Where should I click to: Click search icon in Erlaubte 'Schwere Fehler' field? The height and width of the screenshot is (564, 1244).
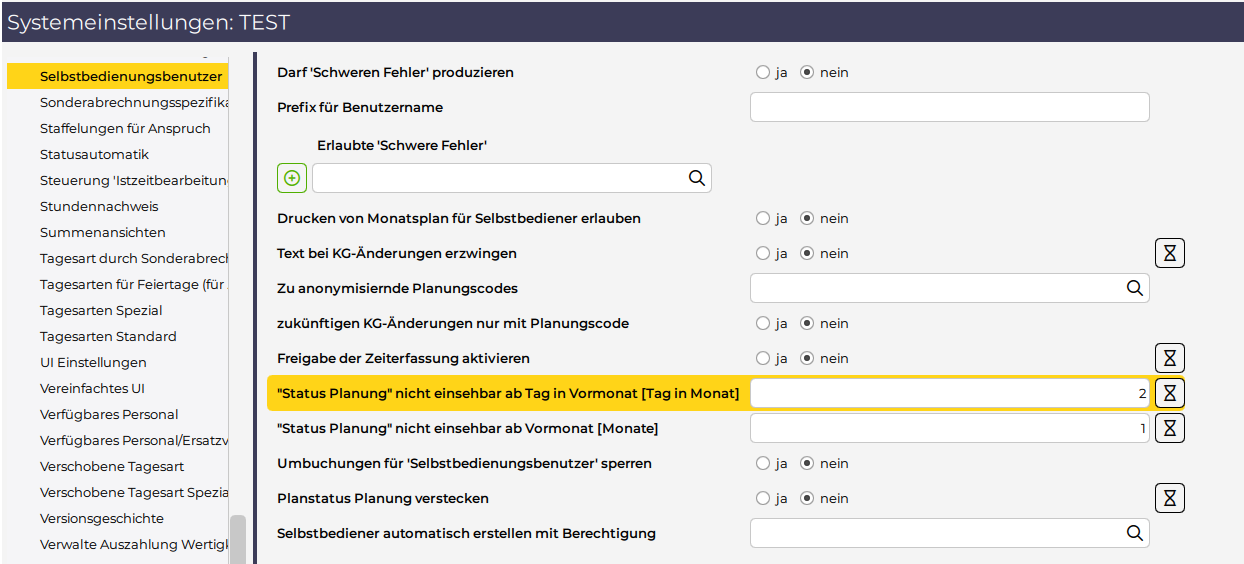coord(696,178)
